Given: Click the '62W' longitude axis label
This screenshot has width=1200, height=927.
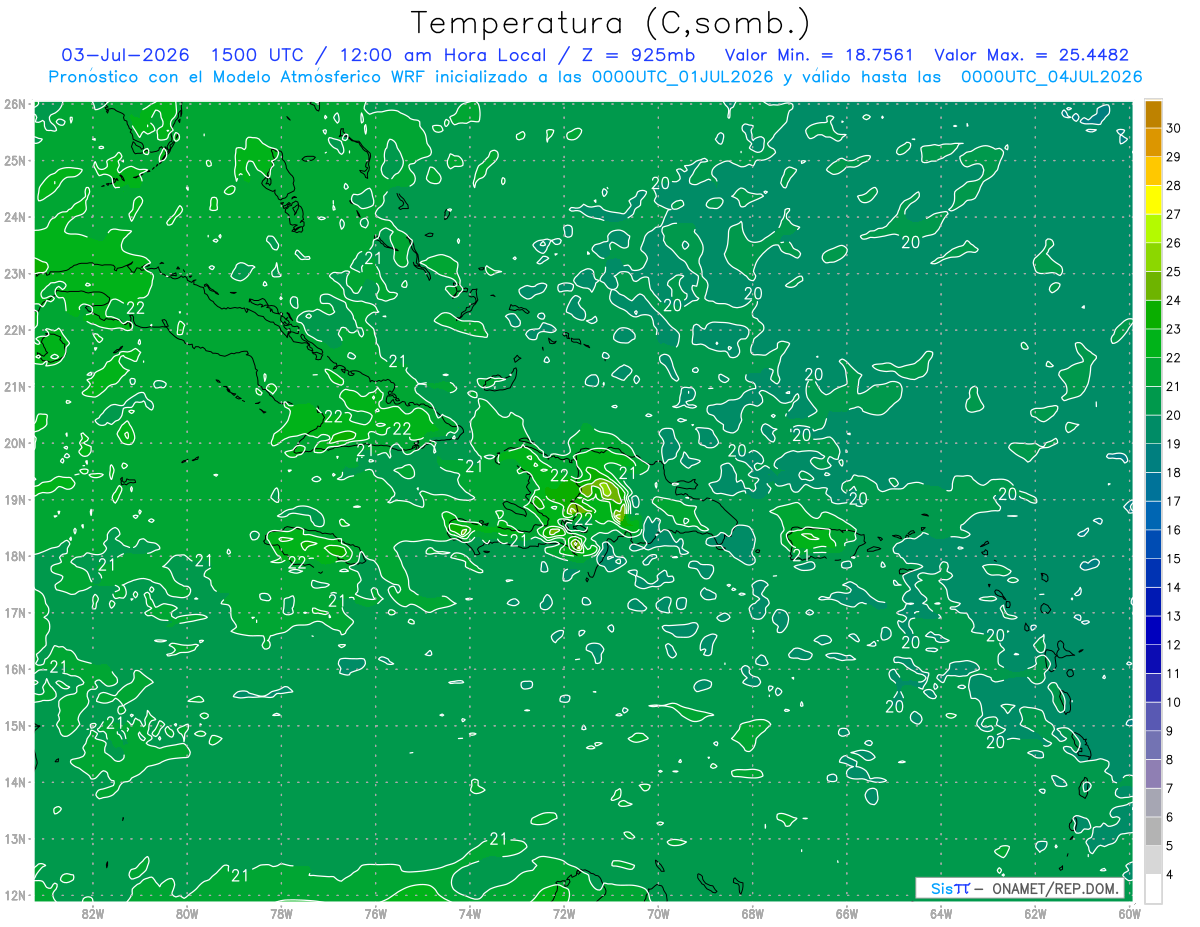Looking at the screenshot, I should pos(1035,913).
